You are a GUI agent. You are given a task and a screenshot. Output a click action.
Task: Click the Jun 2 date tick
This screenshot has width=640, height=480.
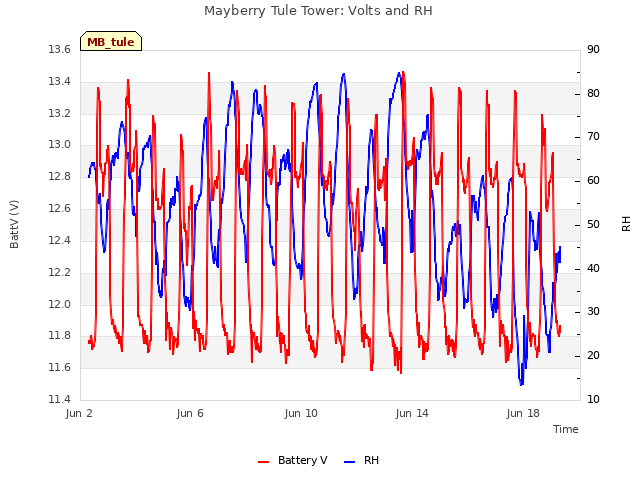79,413
